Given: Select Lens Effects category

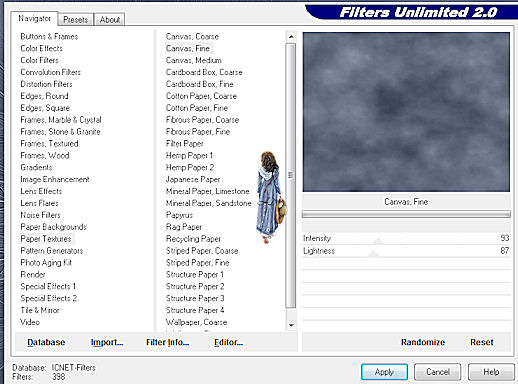Looking at the screenshot, I should coord(41,191).
